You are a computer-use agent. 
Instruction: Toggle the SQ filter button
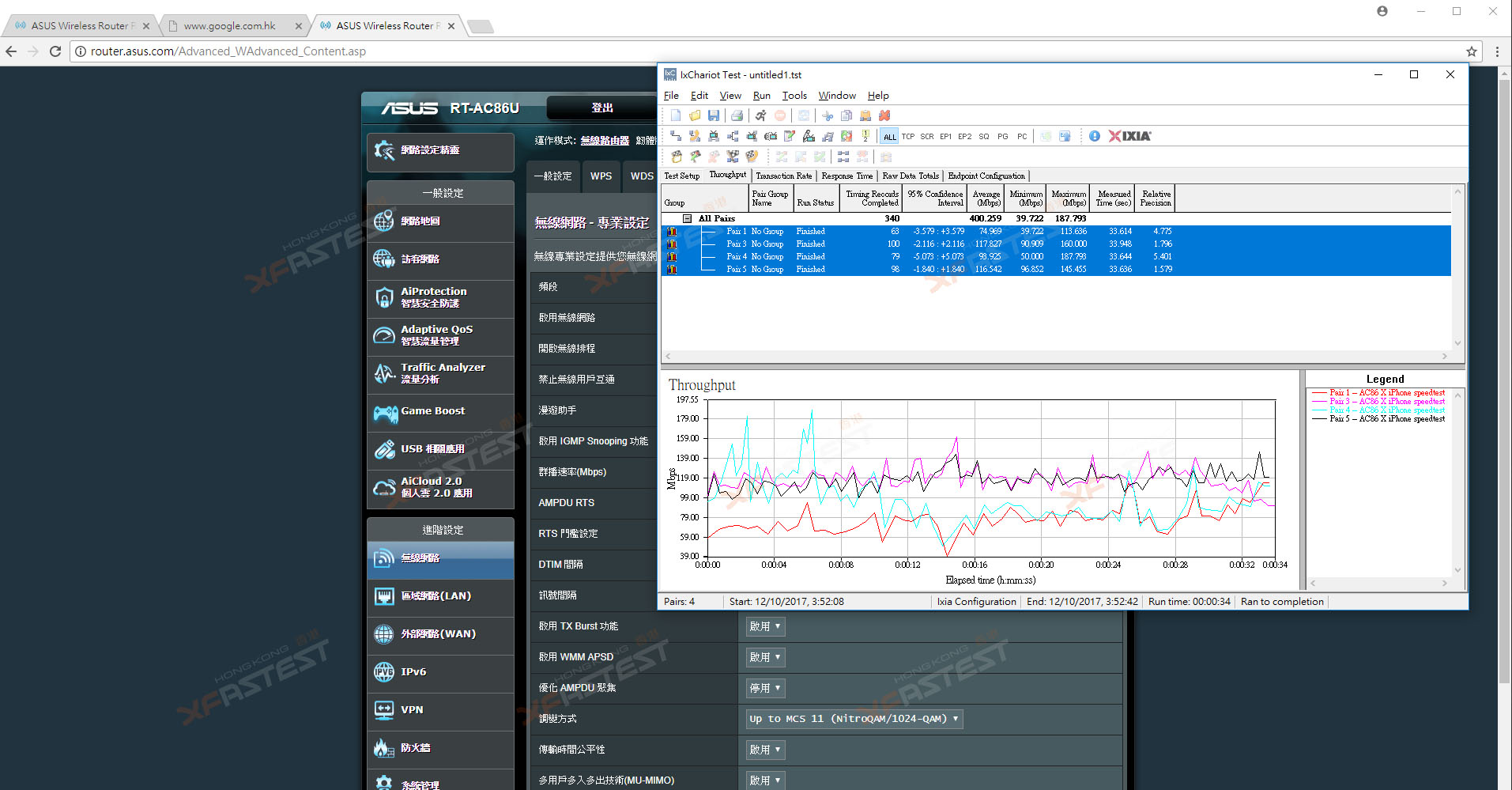[x=984, y=136]
